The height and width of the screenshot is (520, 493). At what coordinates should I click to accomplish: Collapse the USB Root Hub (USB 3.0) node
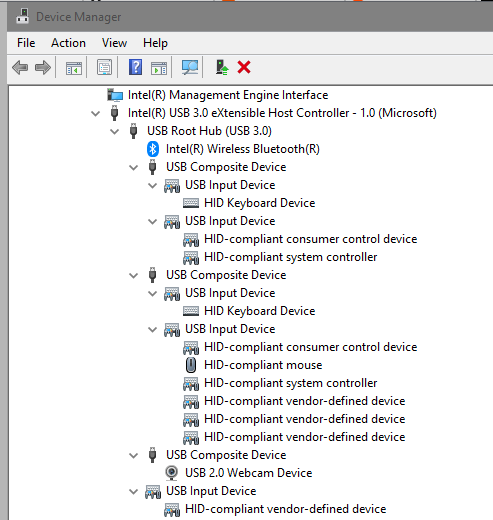tap(115, 132)
